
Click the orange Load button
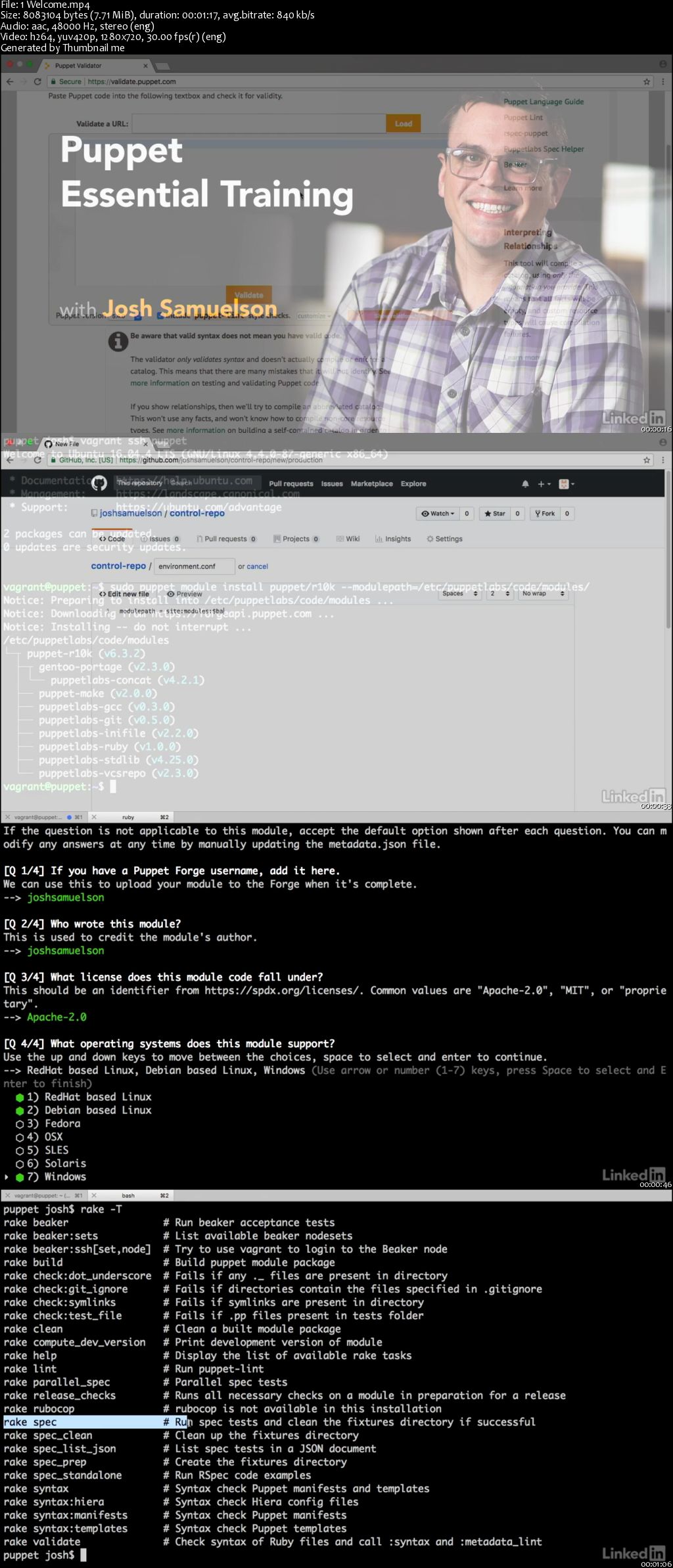pos(403,123)
